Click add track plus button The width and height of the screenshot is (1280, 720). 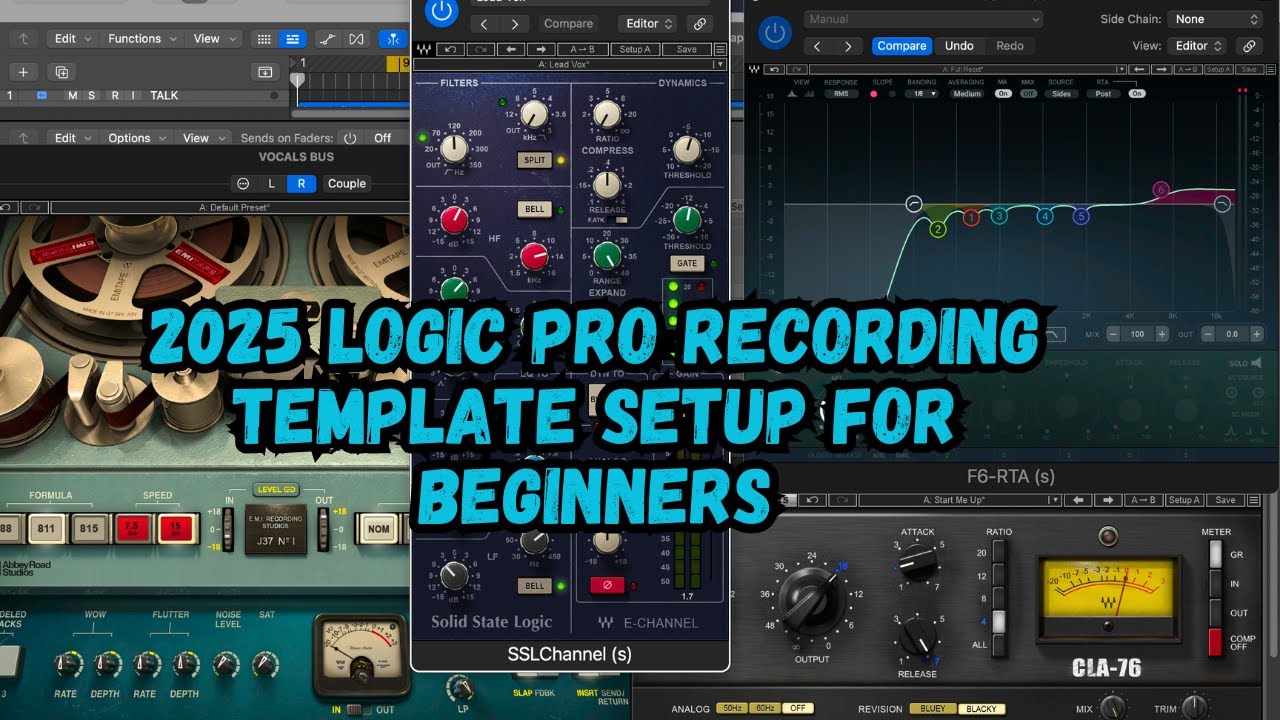(23, 72)
